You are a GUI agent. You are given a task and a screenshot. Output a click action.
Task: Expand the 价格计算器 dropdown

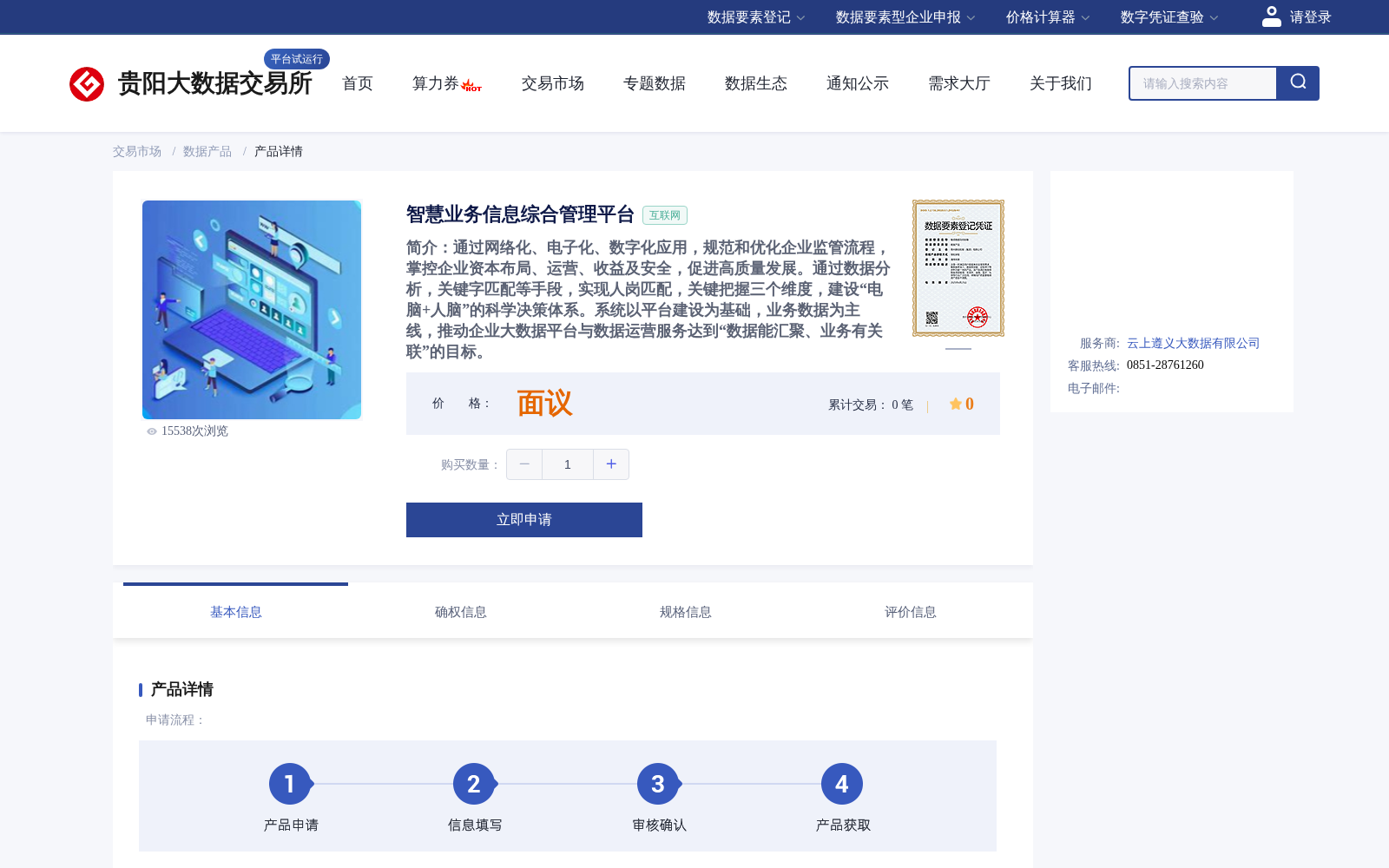pos(1048,17)
